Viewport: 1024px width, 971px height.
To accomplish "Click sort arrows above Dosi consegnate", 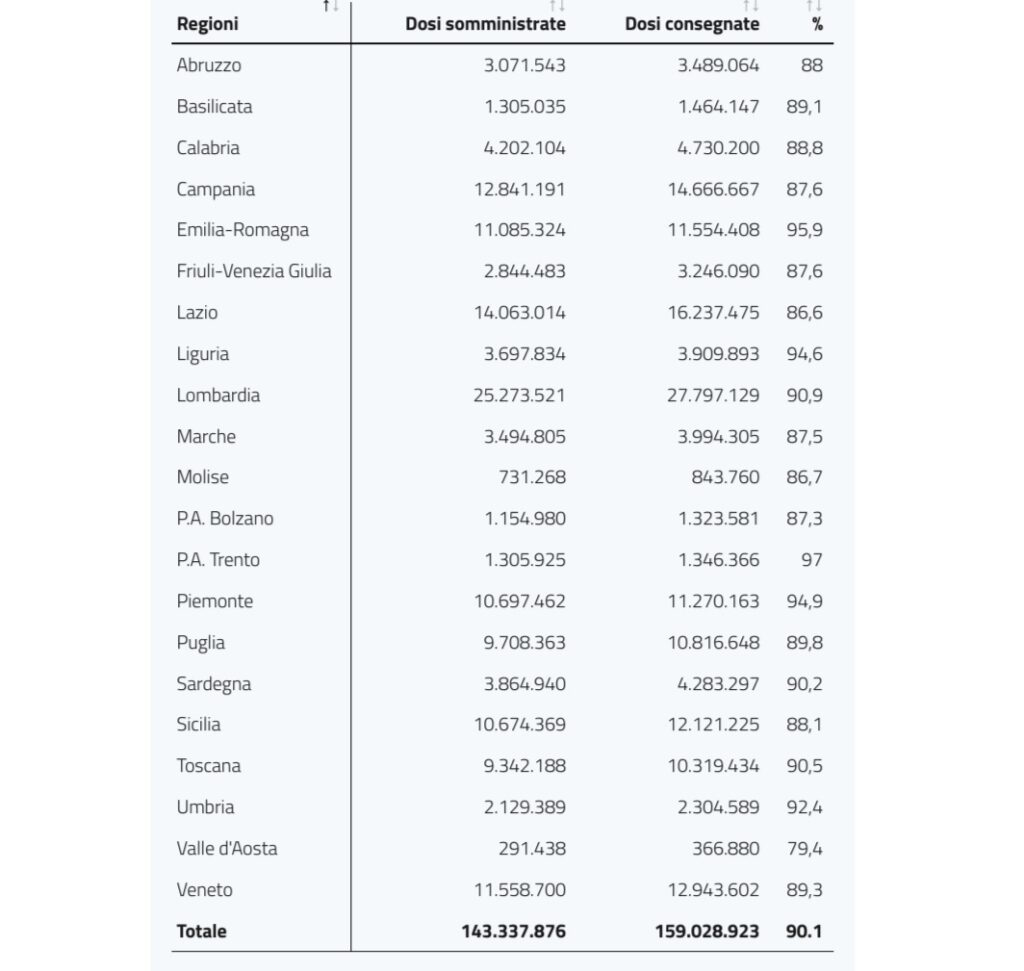I will pos(751,6).
